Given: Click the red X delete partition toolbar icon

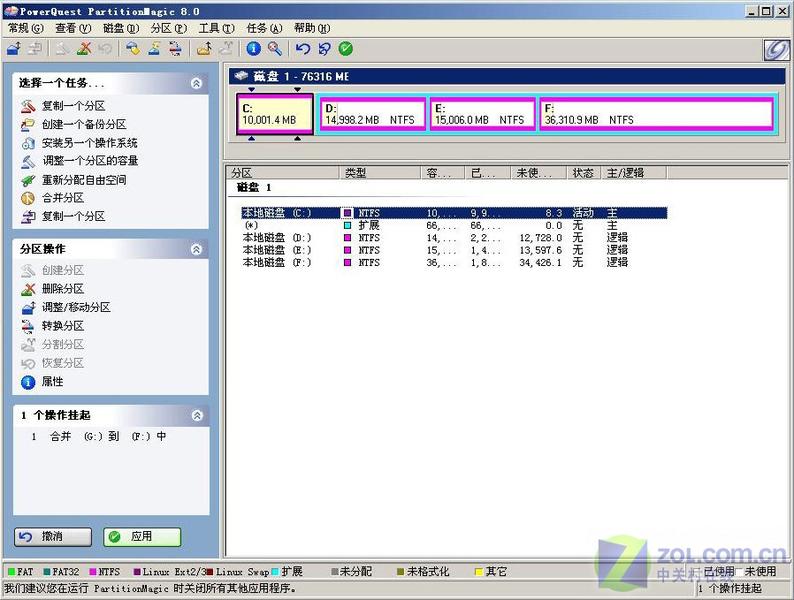Looking at the screenshot, I should coord(84,49).
